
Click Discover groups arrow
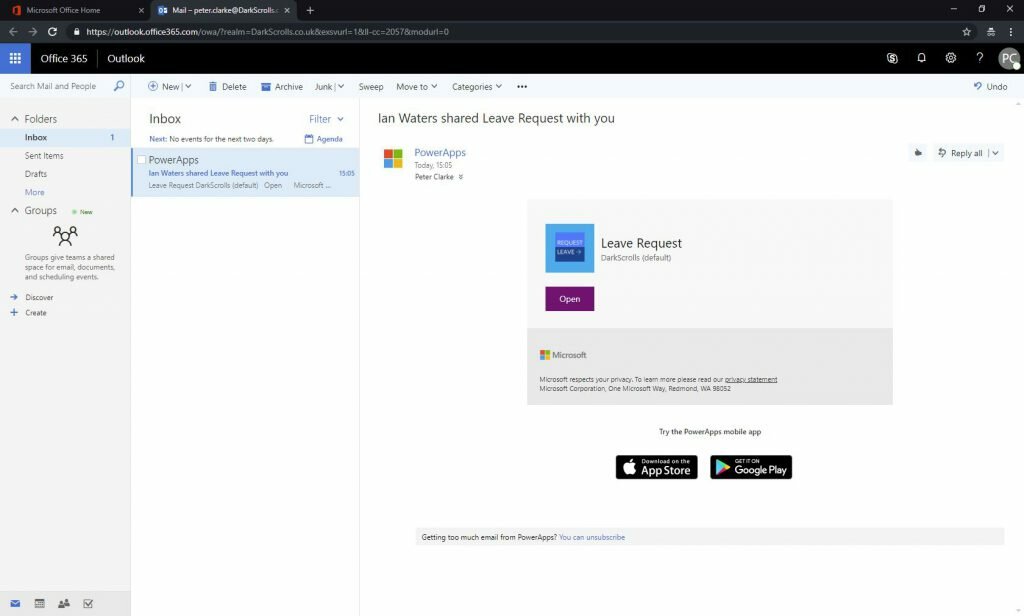click(14, 297)
